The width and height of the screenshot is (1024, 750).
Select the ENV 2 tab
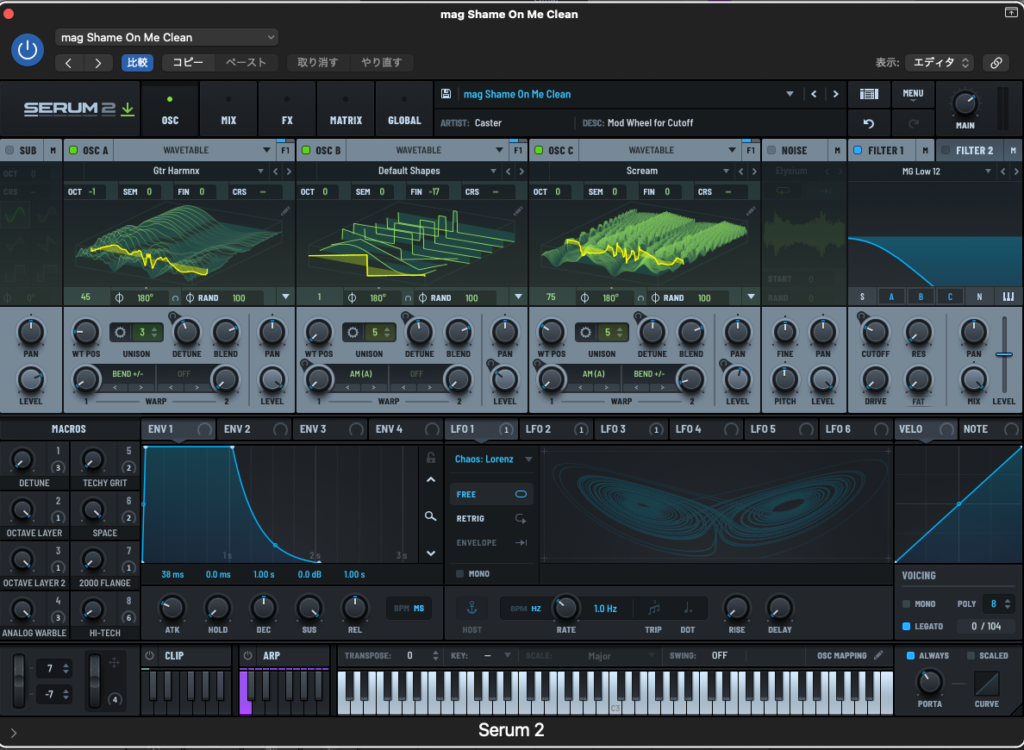click(255, 429)
